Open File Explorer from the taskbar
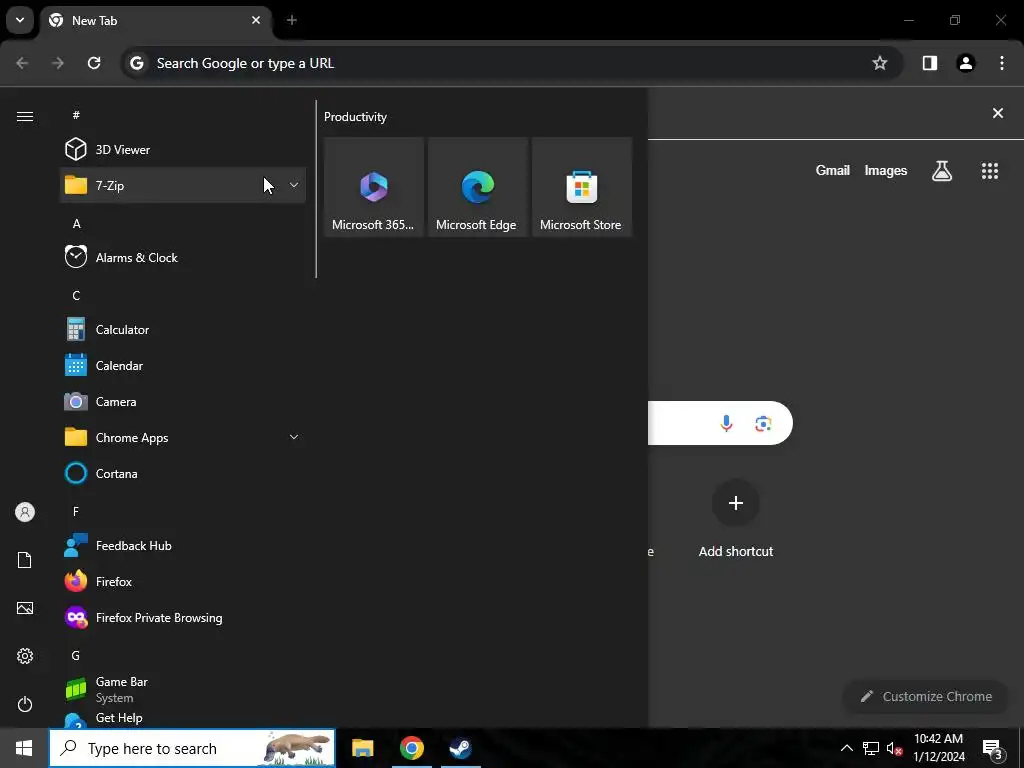 click(x=362, y=748)
